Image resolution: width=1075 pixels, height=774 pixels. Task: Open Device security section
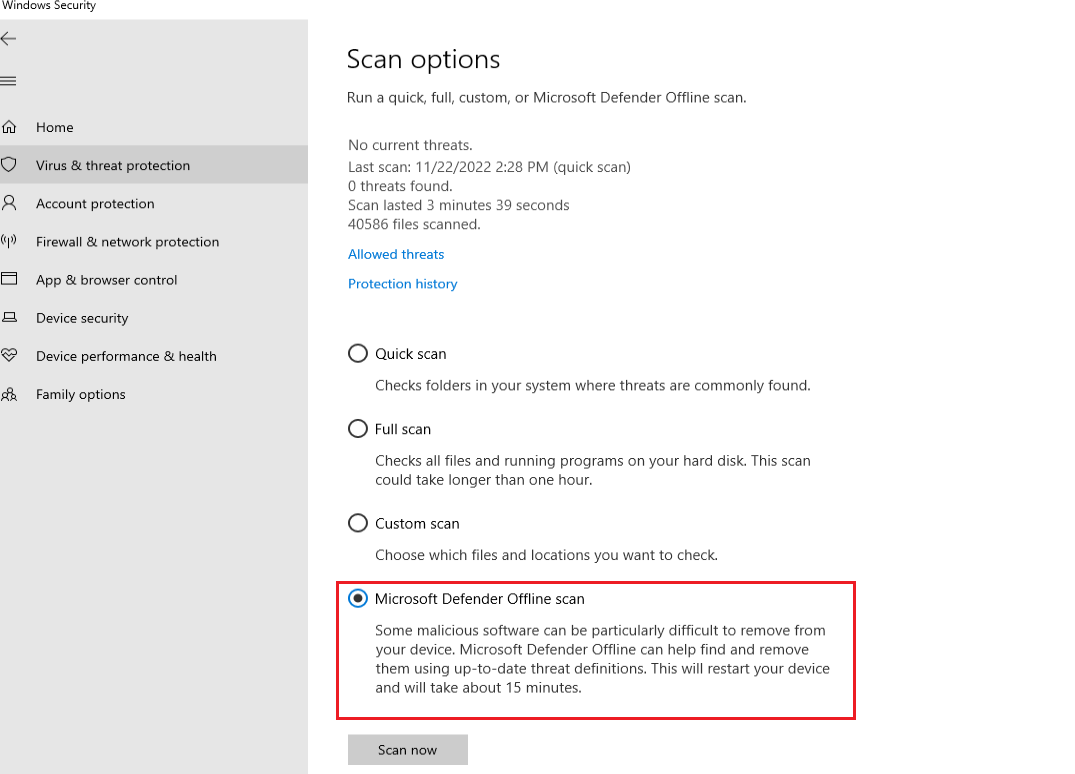click(x=154, y=318)
